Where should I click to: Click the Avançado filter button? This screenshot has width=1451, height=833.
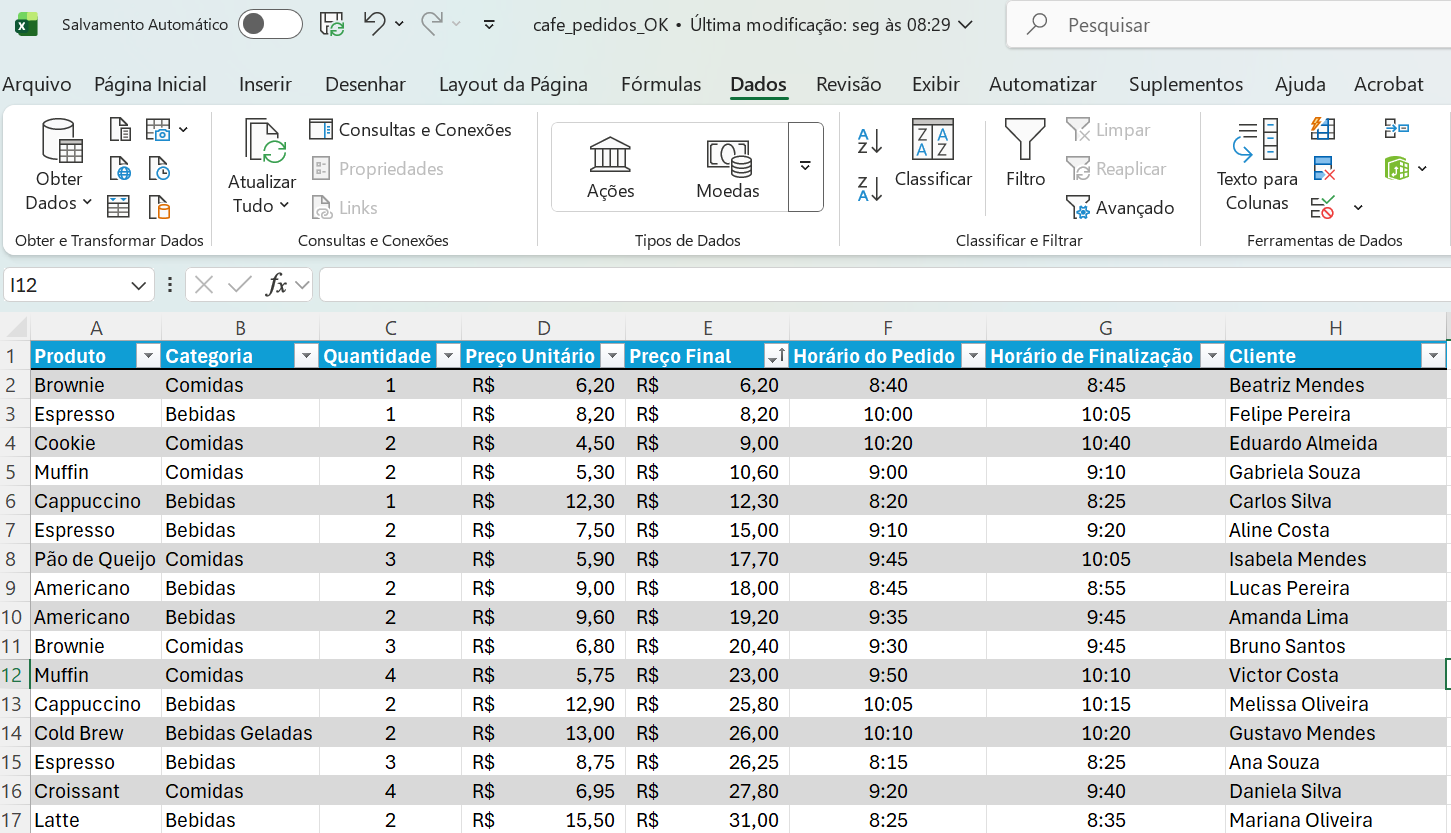[1120, 208]
